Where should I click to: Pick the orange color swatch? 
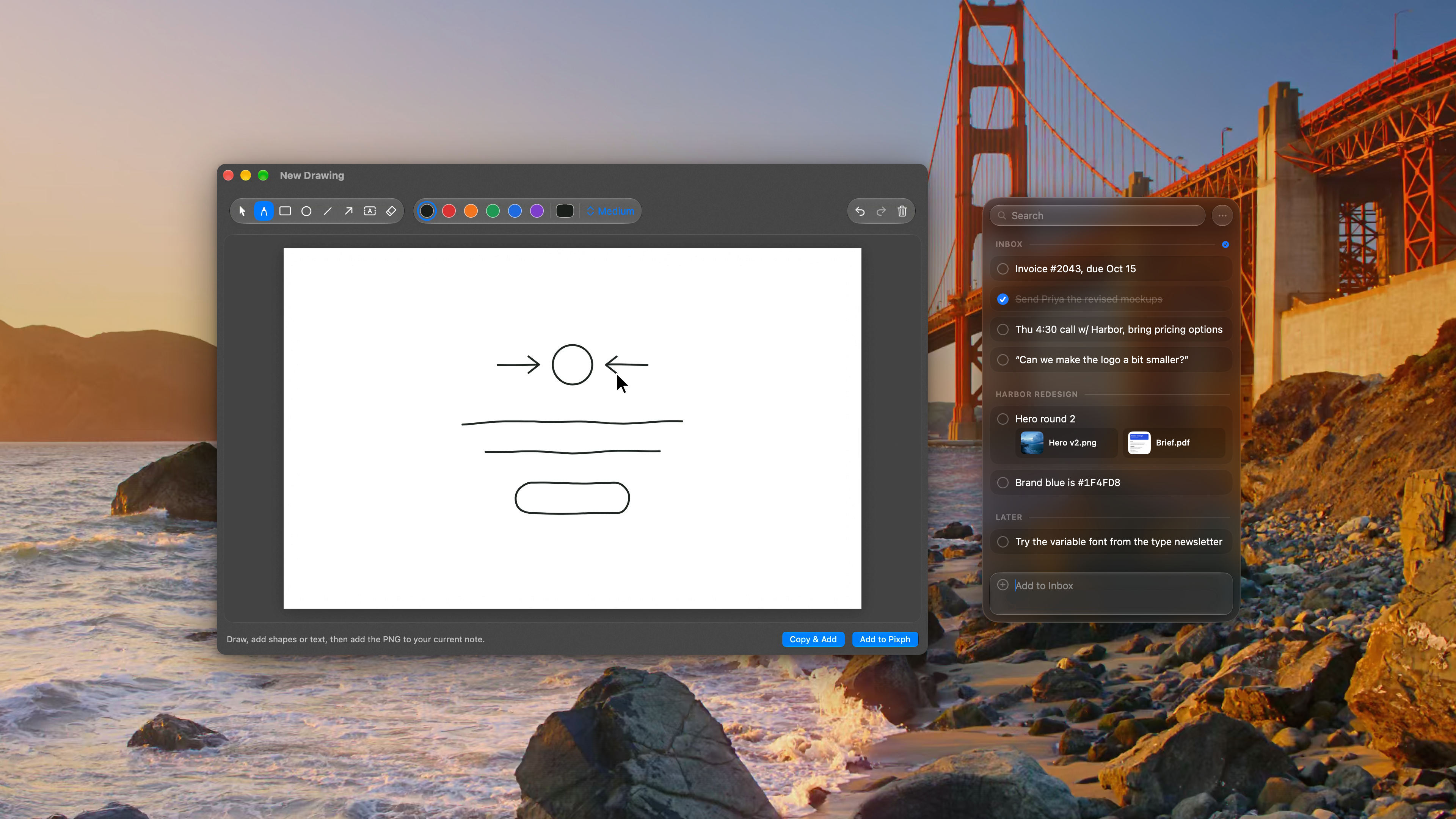[x=471, y=211]
